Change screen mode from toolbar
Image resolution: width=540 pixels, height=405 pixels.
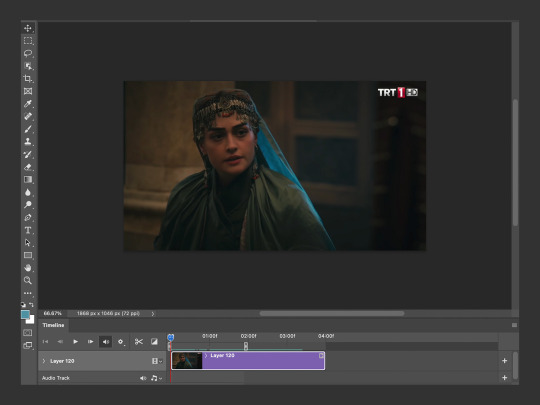click(x=28, y=345)
